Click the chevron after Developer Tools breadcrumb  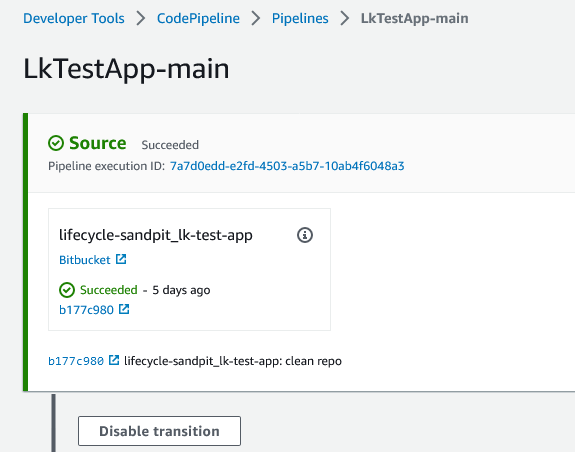click(x=140, y=18)
